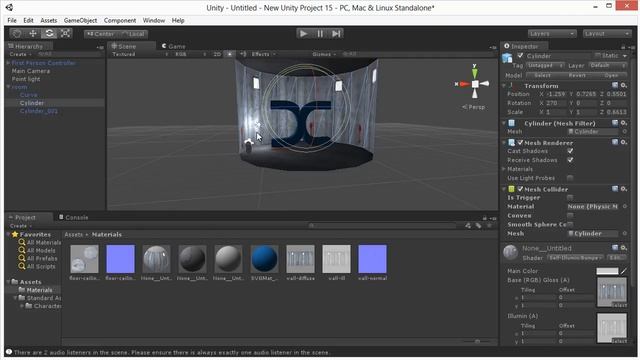
Task: Open Transform component gear menu
Action: pos(624,85)
